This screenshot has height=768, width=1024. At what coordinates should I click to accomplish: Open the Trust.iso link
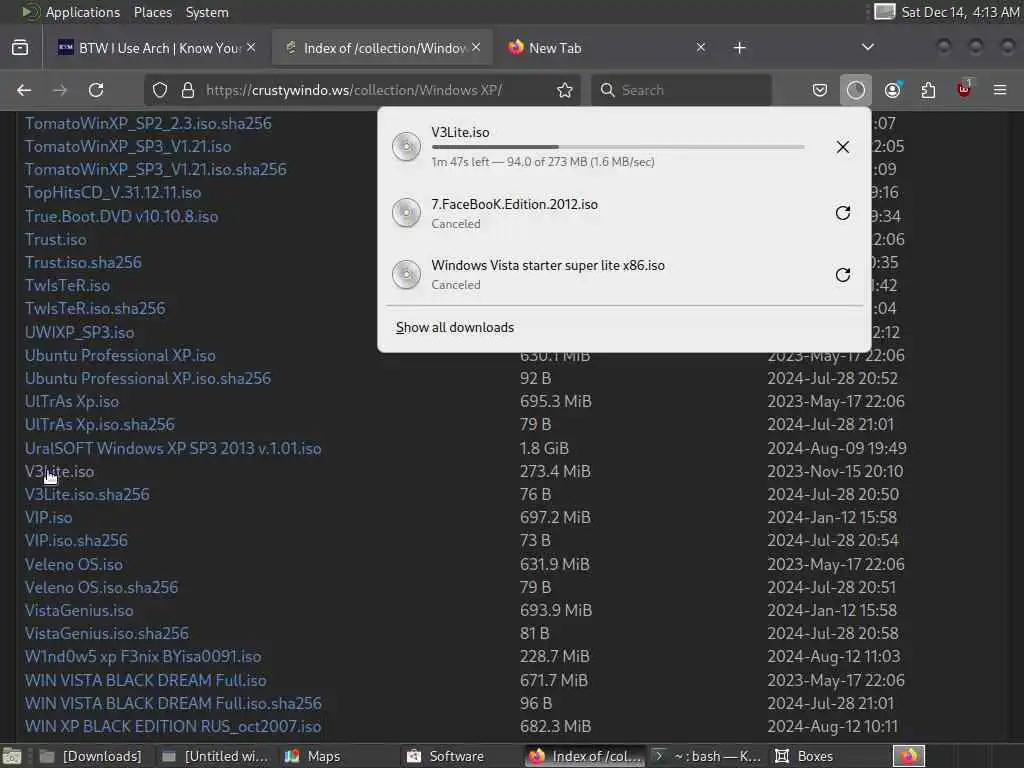[x=56, y=240]
